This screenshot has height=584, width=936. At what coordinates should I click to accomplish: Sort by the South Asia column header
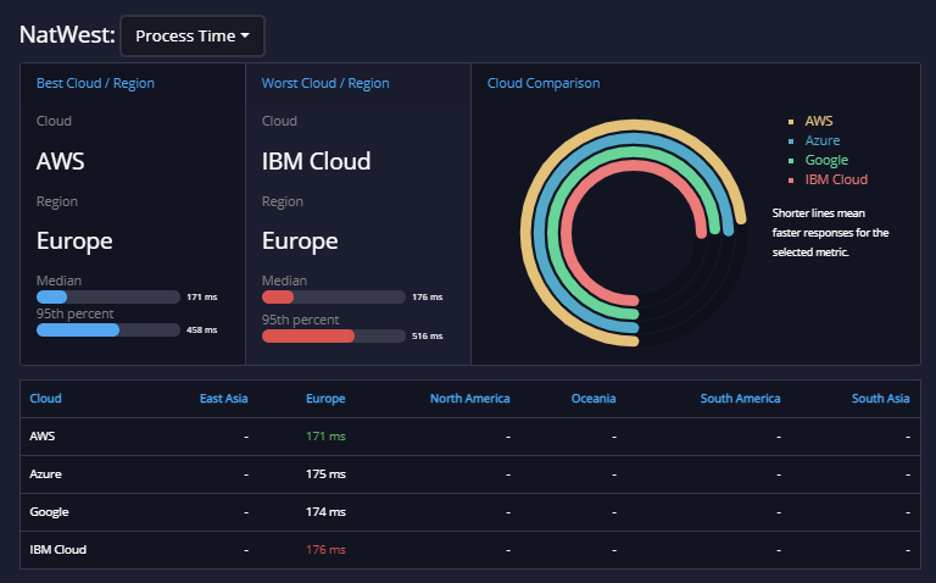(x=880, y=398)
